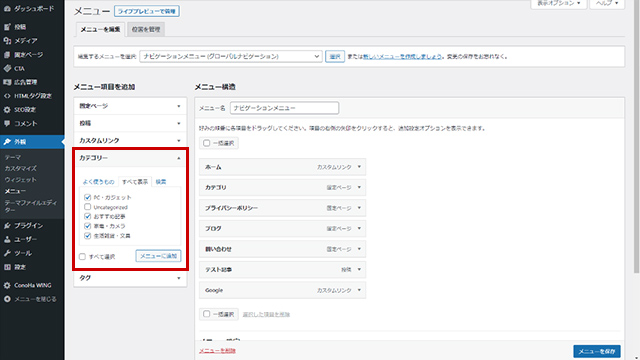Image resolution: width=640 pixels, height=360 pixels.
Task: Open the CTA icon in sidebar
Action: click(7, 68)
